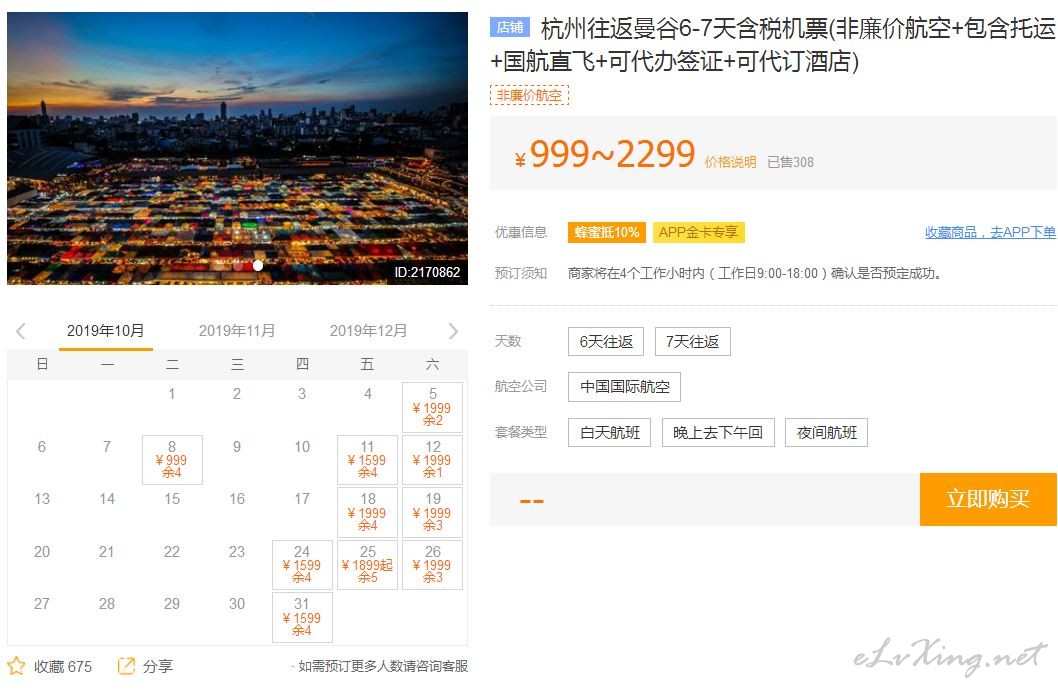Choose the 7天往返 option
1058x690 pixels.
[x=692, y=341]
